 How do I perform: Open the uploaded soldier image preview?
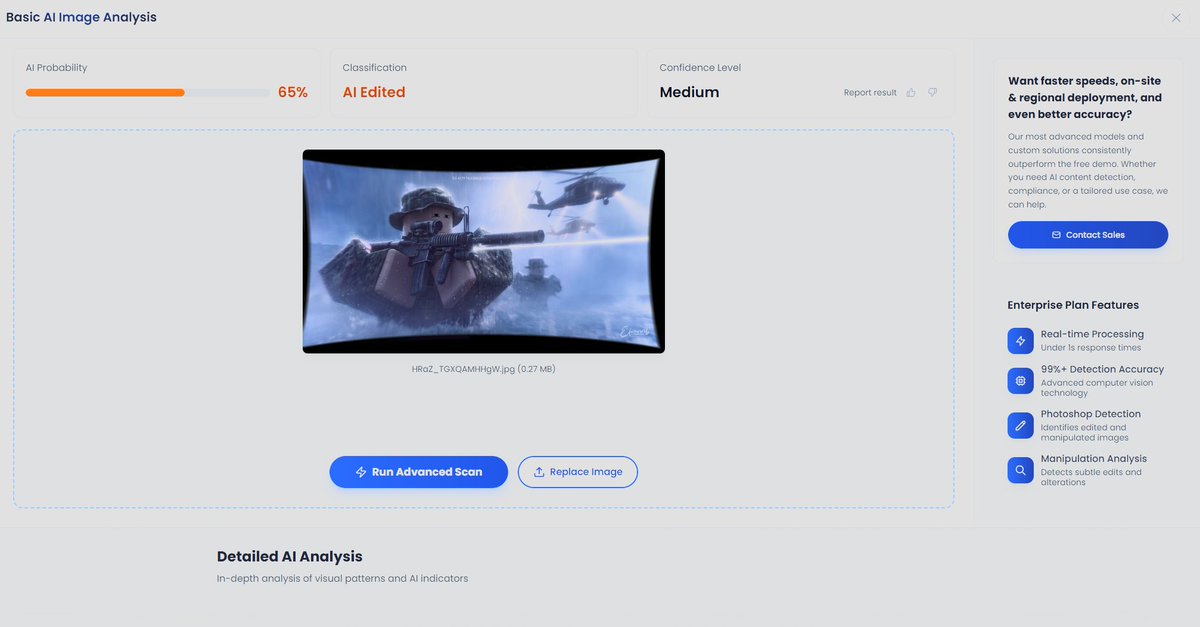[x=484, y=251]
